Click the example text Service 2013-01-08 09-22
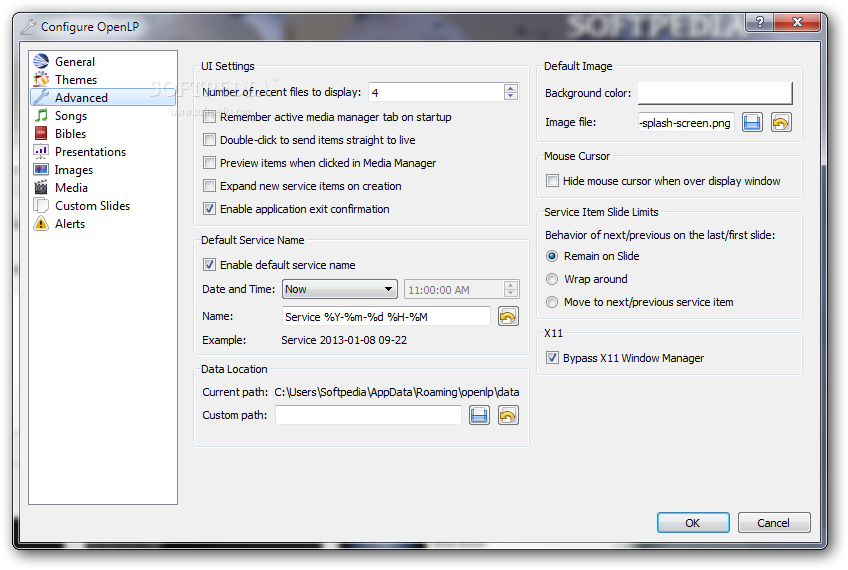Image resolution: width=848 pixels, height=570 pixels. pos(344,340)
